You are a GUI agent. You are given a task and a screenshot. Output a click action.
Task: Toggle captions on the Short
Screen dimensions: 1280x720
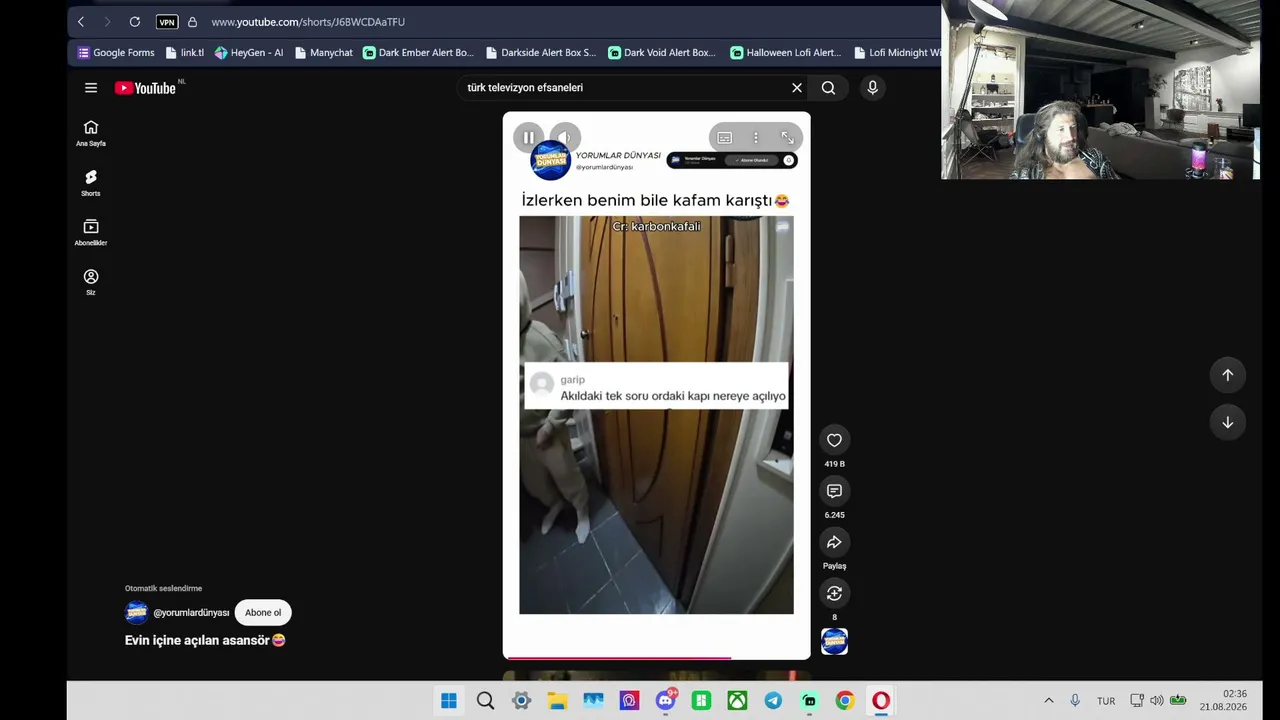725,137
